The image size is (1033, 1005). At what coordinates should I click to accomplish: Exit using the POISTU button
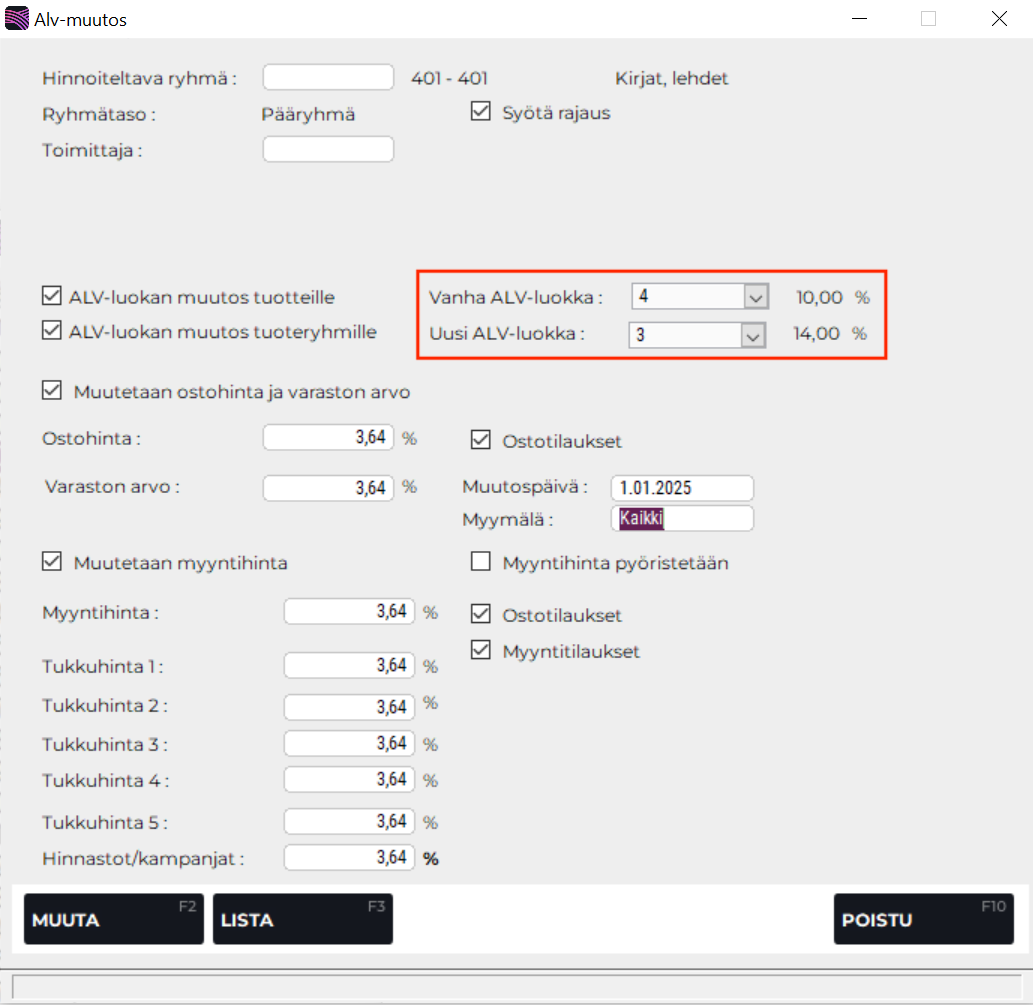tap(923, 919)
